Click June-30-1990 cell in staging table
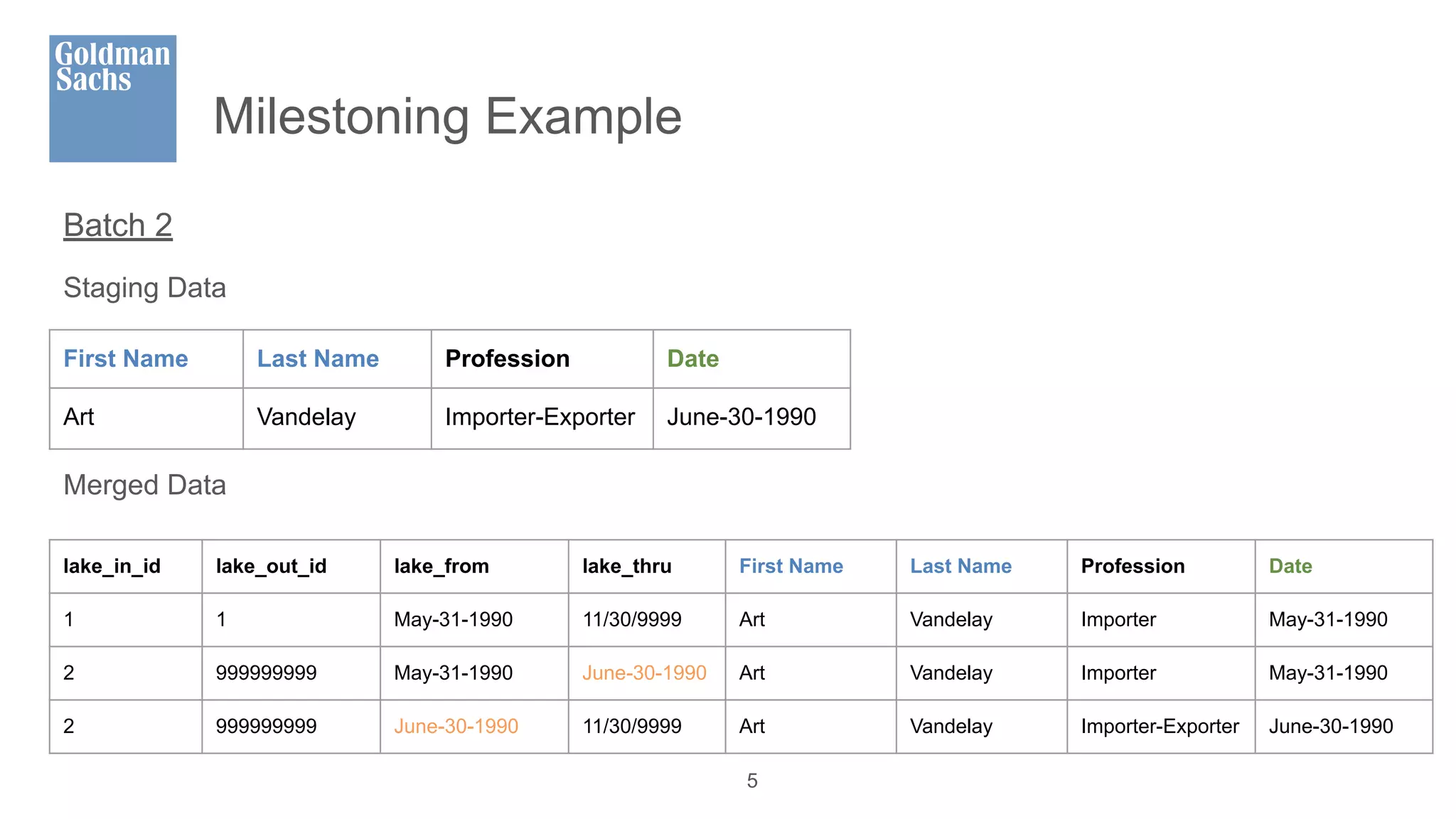Screen dimensions: 1456x819 coord(741,417)
